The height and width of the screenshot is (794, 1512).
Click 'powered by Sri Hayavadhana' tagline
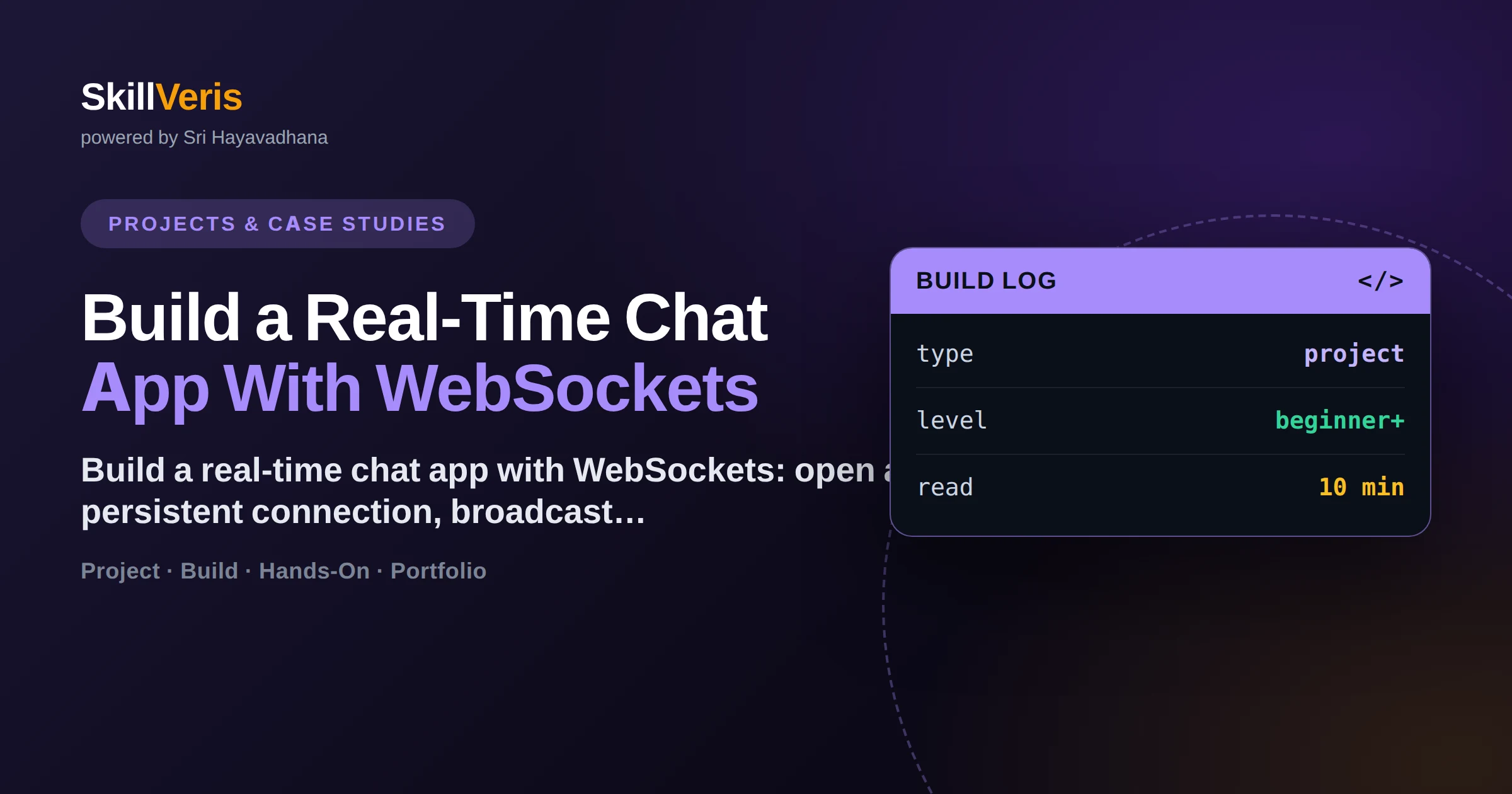[x=204, y=137]
